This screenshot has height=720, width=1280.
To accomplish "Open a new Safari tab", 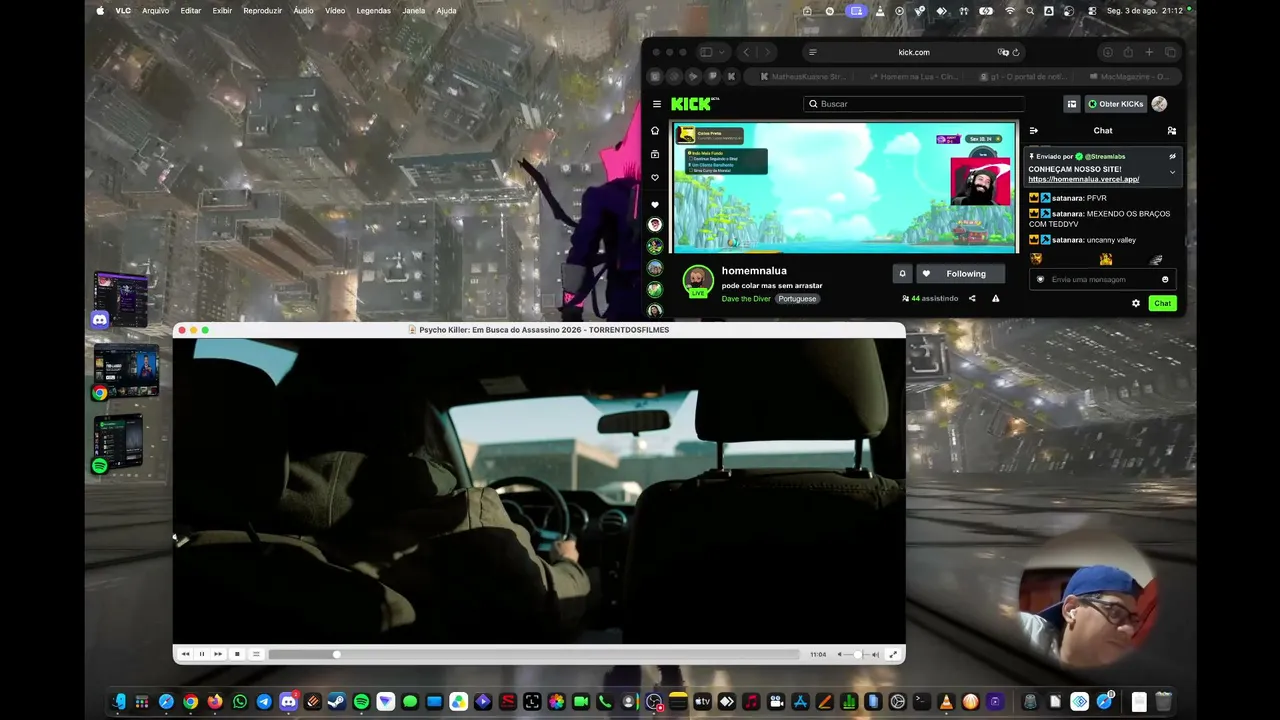I will coord(1149,52).
